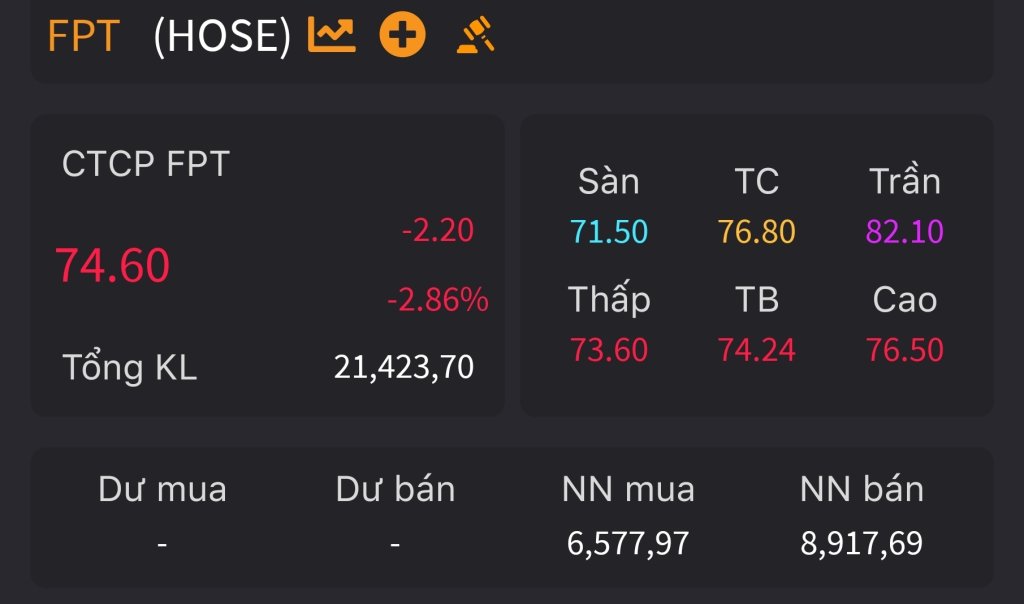
Task: Select the current price 74.60
Action: point(112,266)
